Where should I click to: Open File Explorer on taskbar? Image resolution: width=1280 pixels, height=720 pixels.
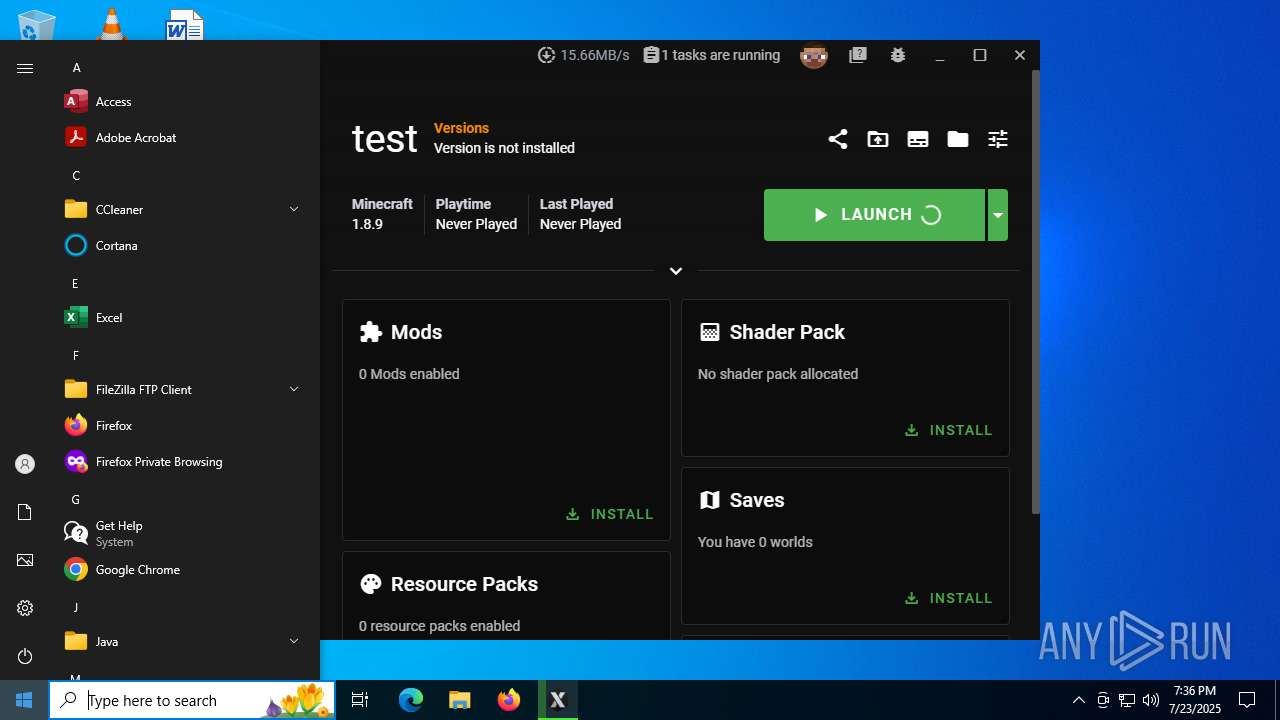460,700
